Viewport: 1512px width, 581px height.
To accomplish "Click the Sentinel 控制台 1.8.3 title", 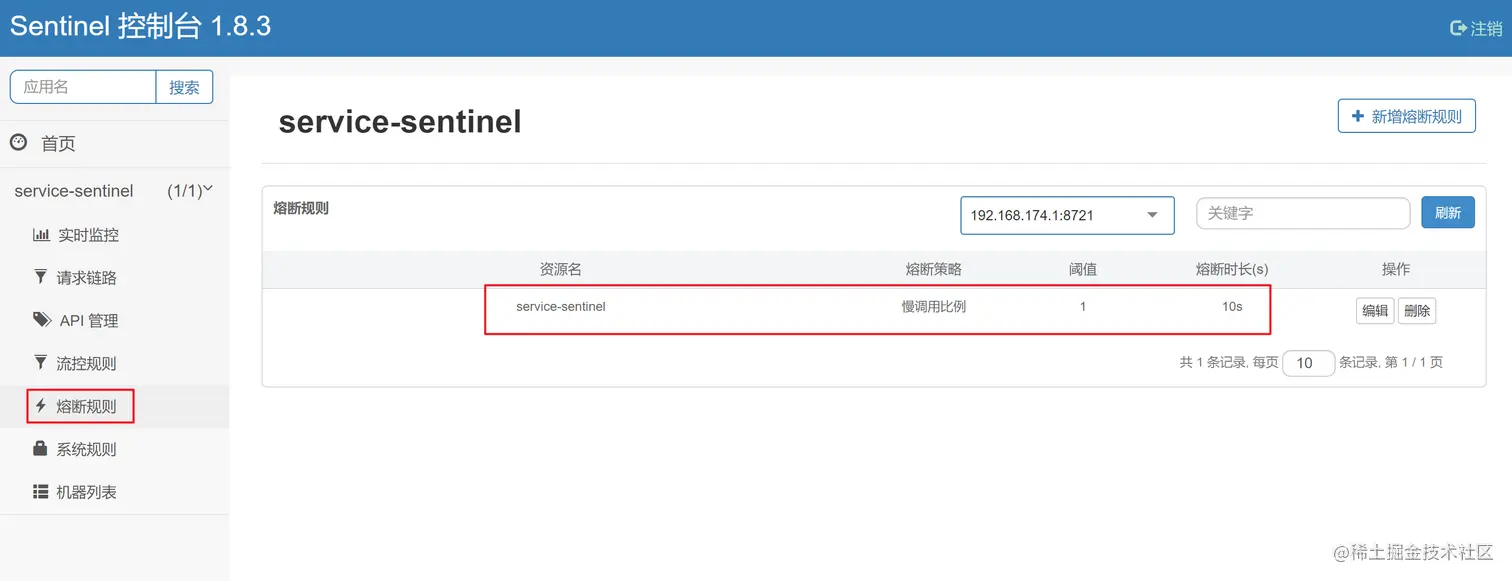I will coord(141,26).
